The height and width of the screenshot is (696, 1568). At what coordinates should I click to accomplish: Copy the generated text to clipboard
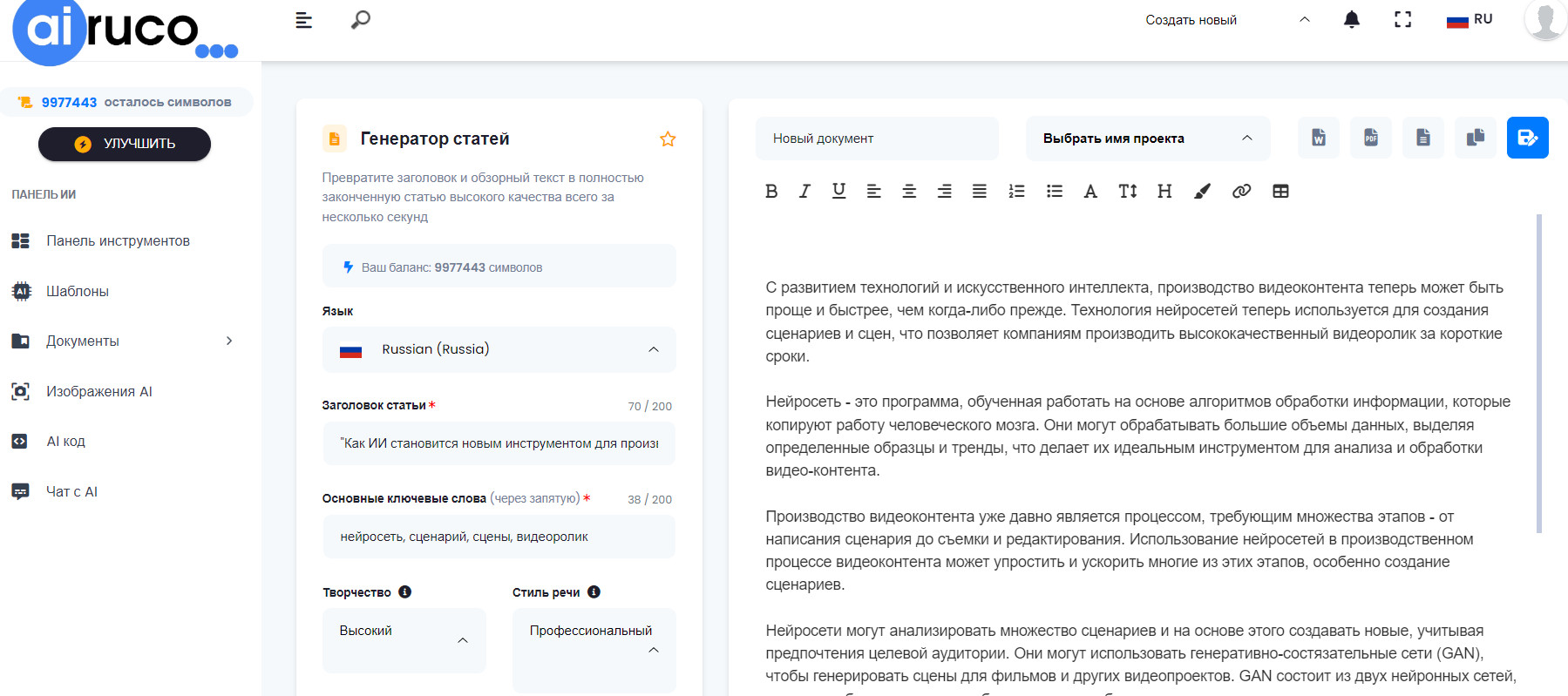(x=1475, y=138)
